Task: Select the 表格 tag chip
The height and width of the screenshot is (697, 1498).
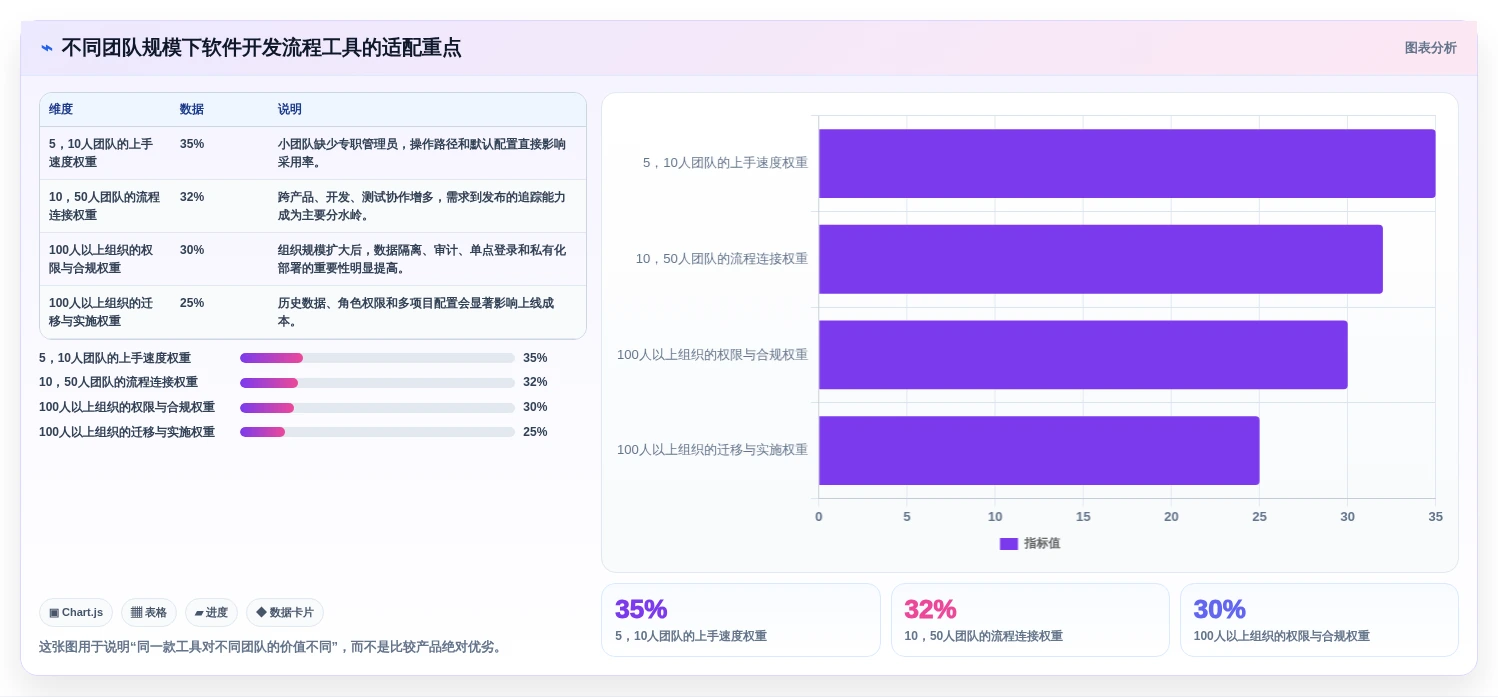Action: (x=149, y=612)
